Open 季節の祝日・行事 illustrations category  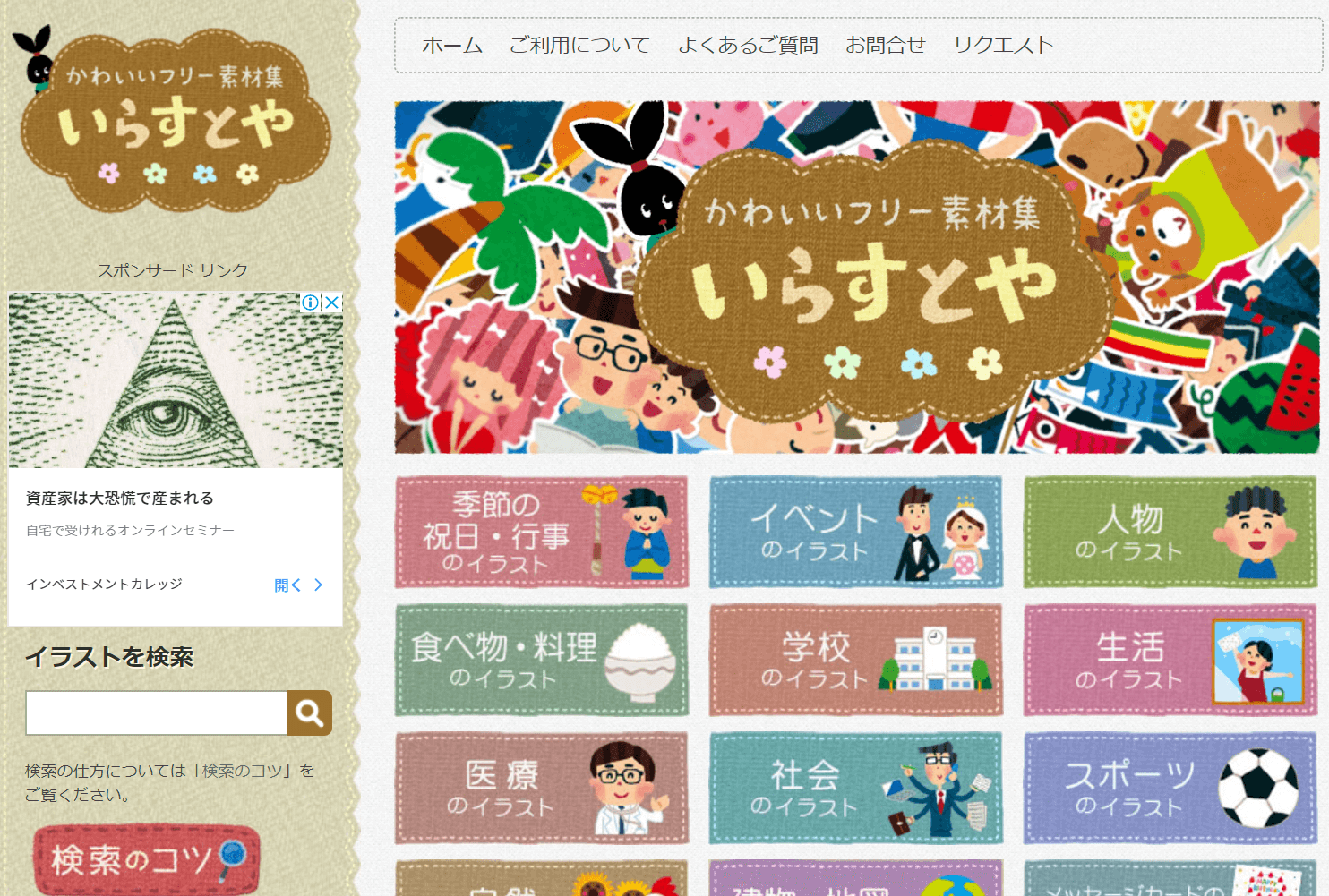click(542, 532)
